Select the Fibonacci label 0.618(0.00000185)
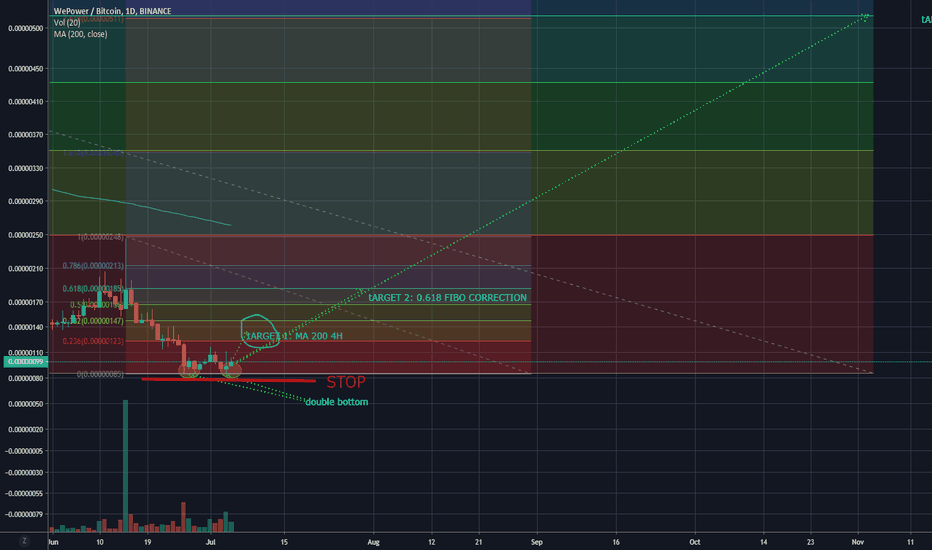Image resolution: width=932 pixels, height=550 pixels. tap(93, 288)
